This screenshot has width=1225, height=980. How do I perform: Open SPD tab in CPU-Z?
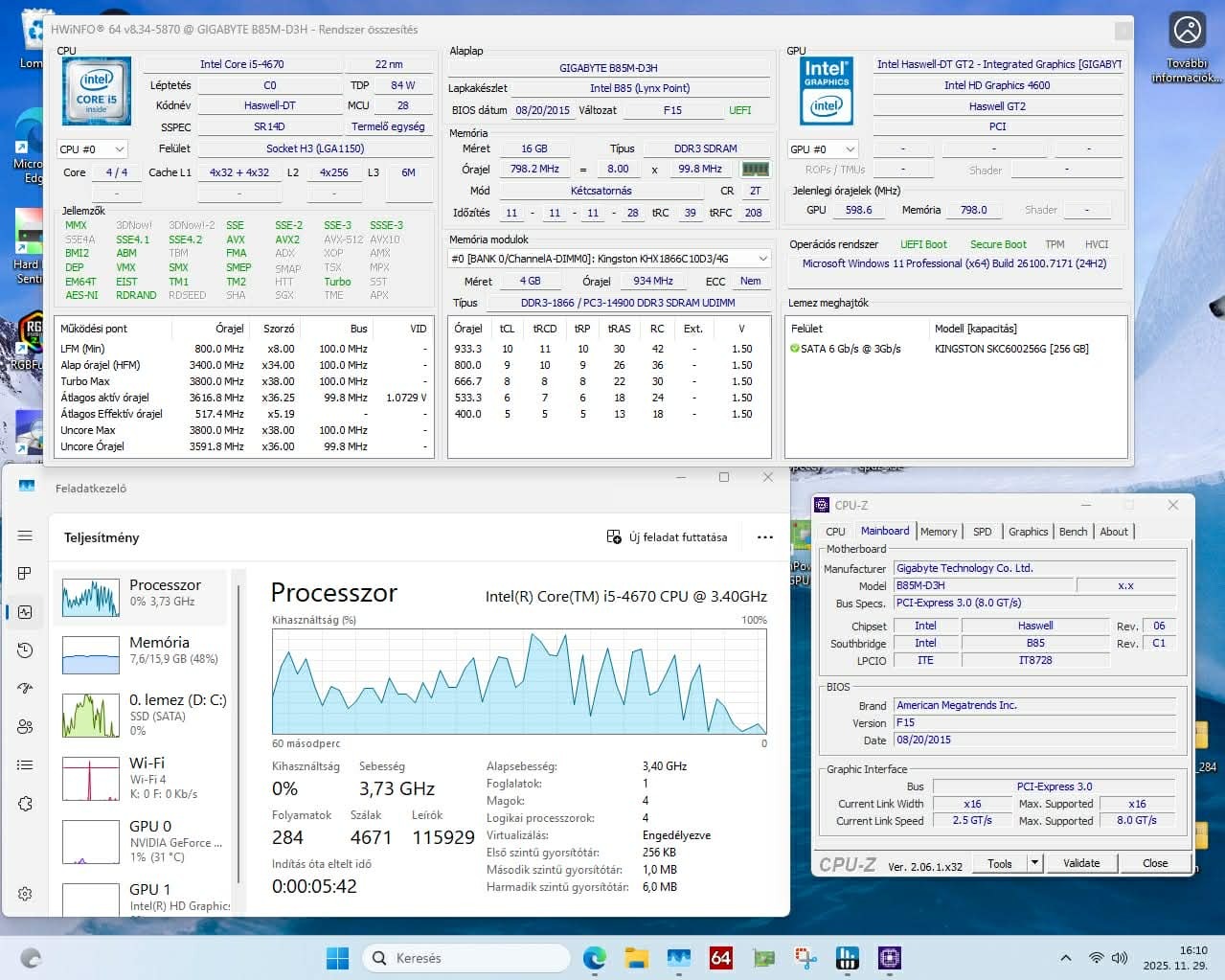tap(983, 532)
